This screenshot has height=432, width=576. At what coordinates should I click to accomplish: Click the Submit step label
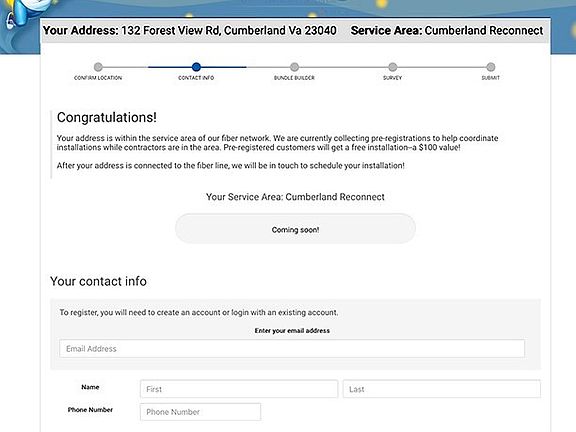point(491,78)
